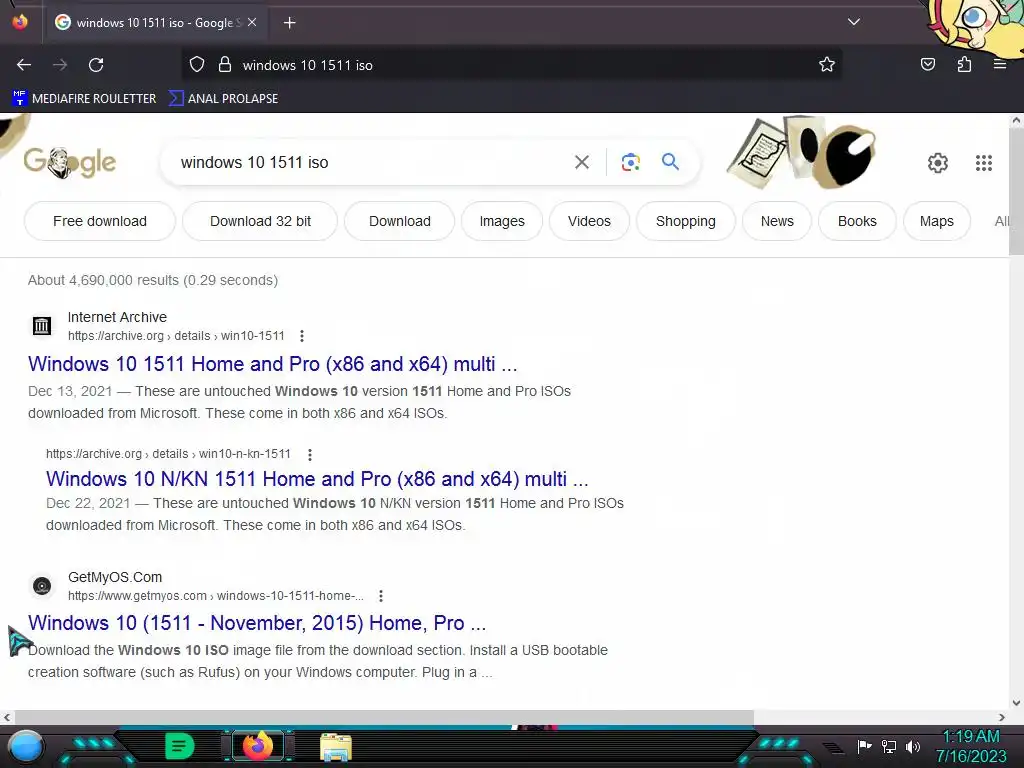This screenshot has height=768, width=1024.
Task: Open Google quick settings gear icon
Action: (x=938, y=163)
